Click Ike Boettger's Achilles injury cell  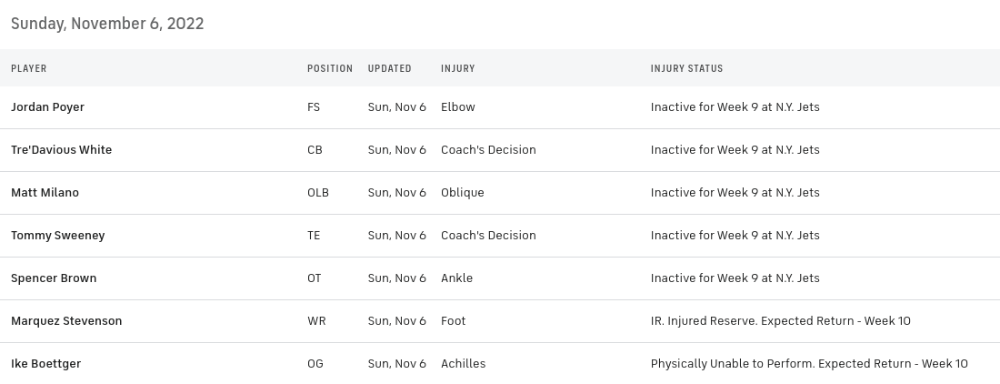click(463, 364)
